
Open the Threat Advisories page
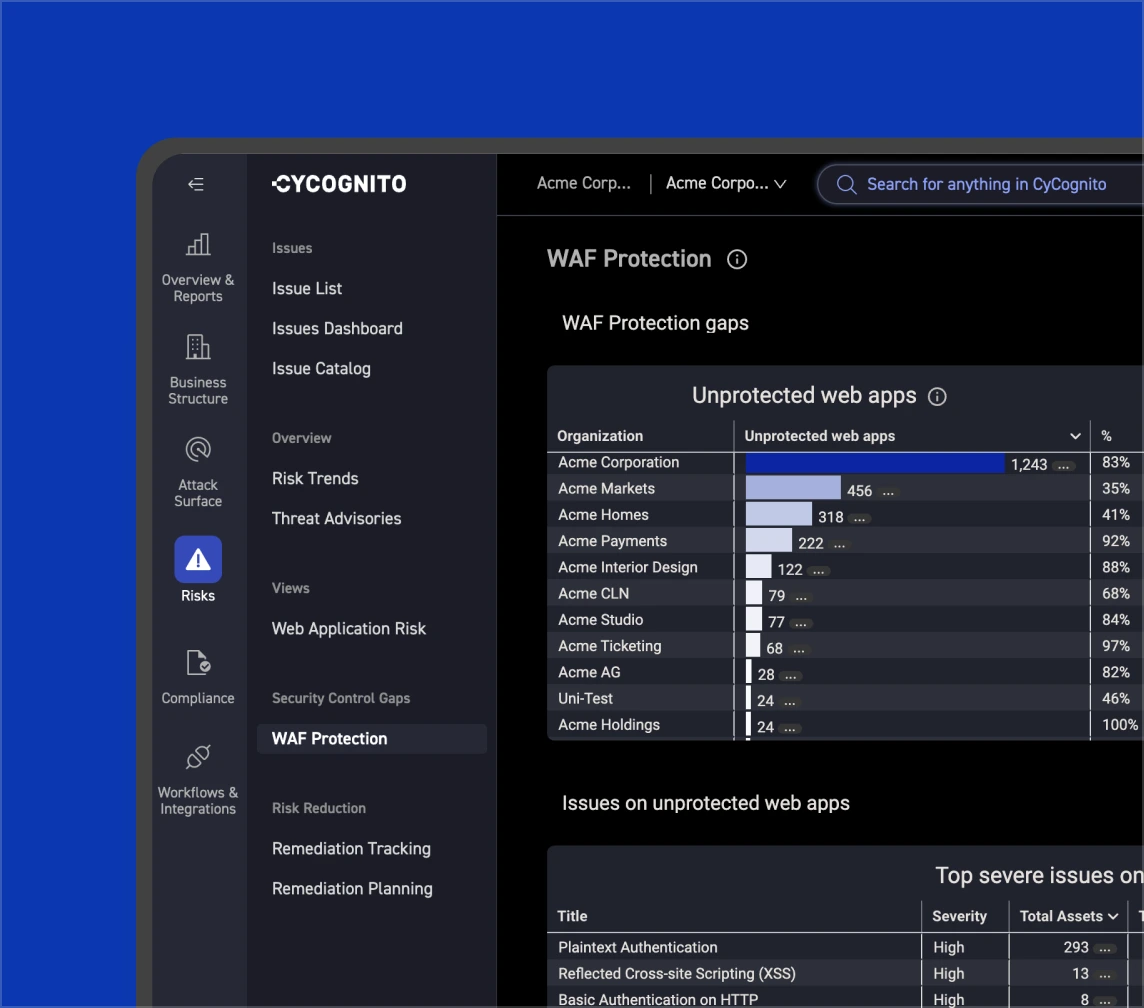click(336, 519)
